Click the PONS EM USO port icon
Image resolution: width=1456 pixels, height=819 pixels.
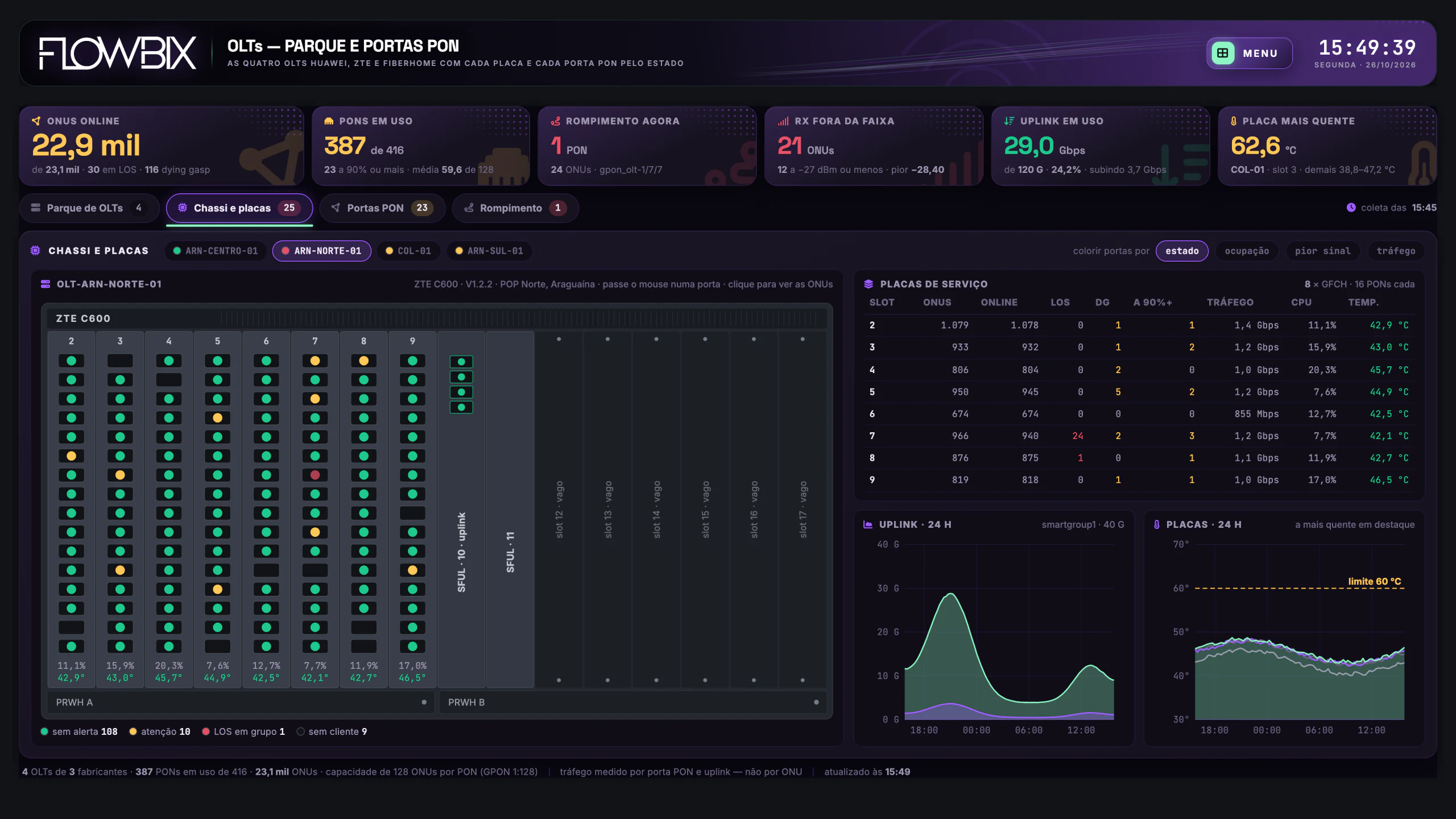(x=329, y=121)
